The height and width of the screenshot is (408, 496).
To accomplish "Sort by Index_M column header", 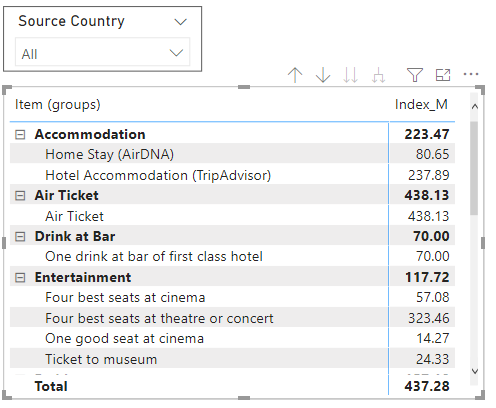I will pos(421,105).
